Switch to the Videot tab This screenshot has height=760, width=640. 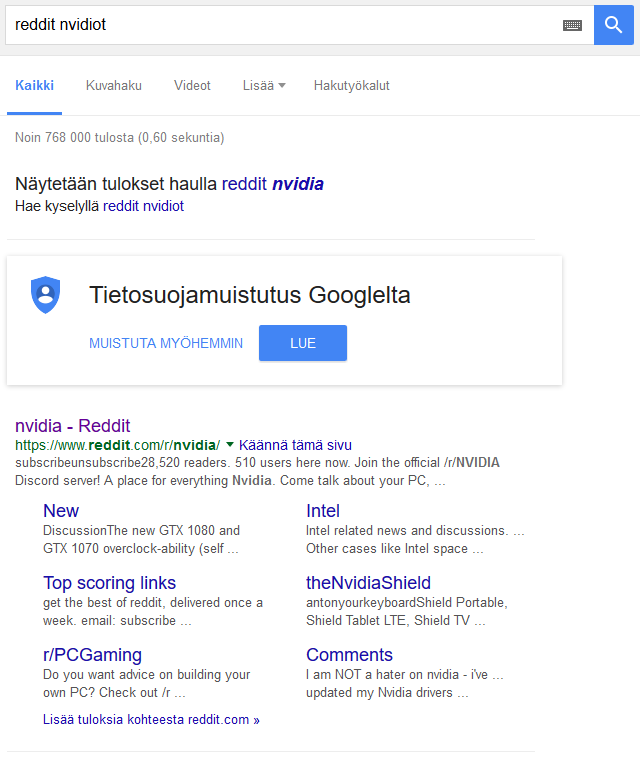[x=192, y=86]
